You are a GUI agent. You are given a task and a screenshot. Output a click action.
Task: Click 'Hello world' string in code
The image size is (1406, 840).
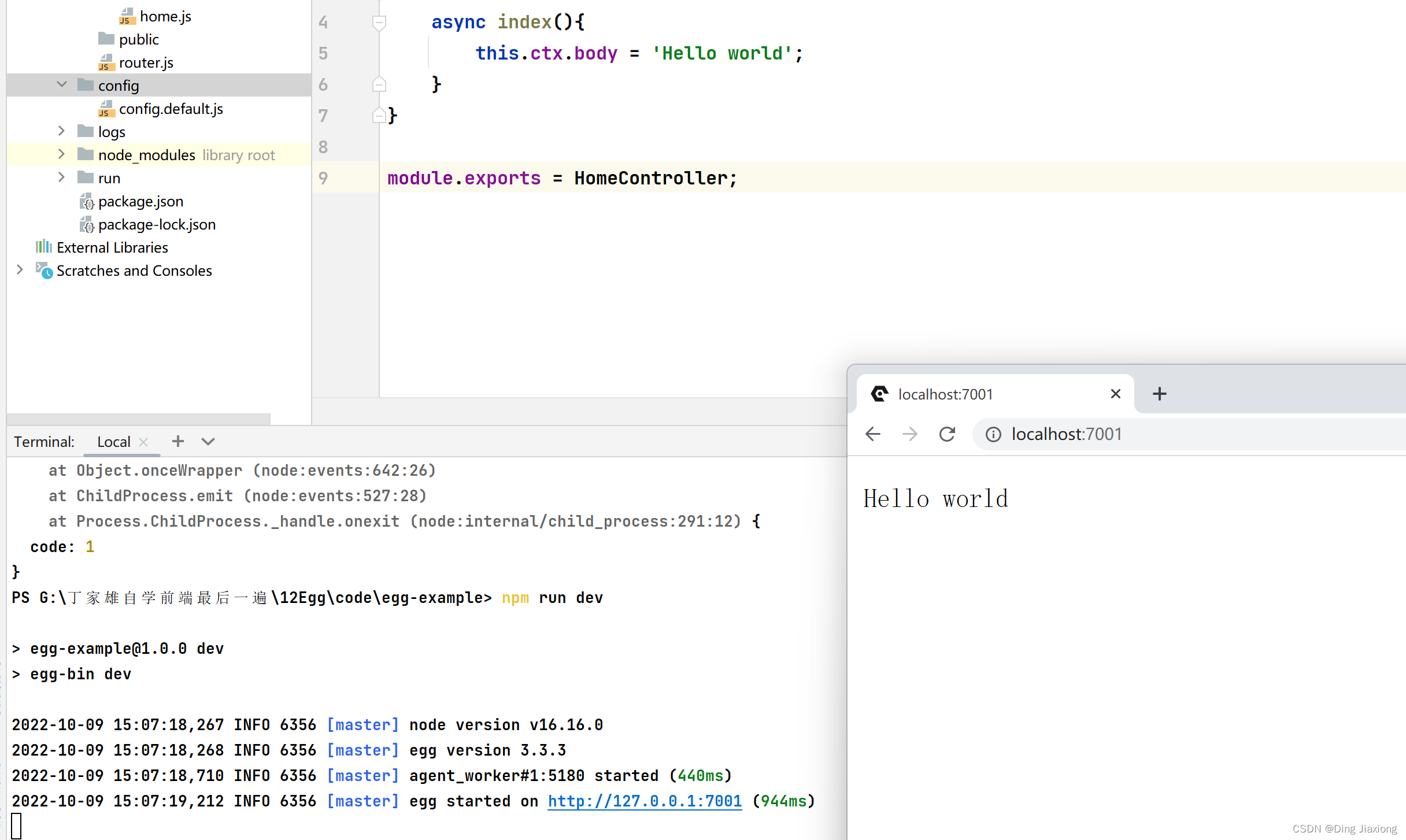click(722, 53)
